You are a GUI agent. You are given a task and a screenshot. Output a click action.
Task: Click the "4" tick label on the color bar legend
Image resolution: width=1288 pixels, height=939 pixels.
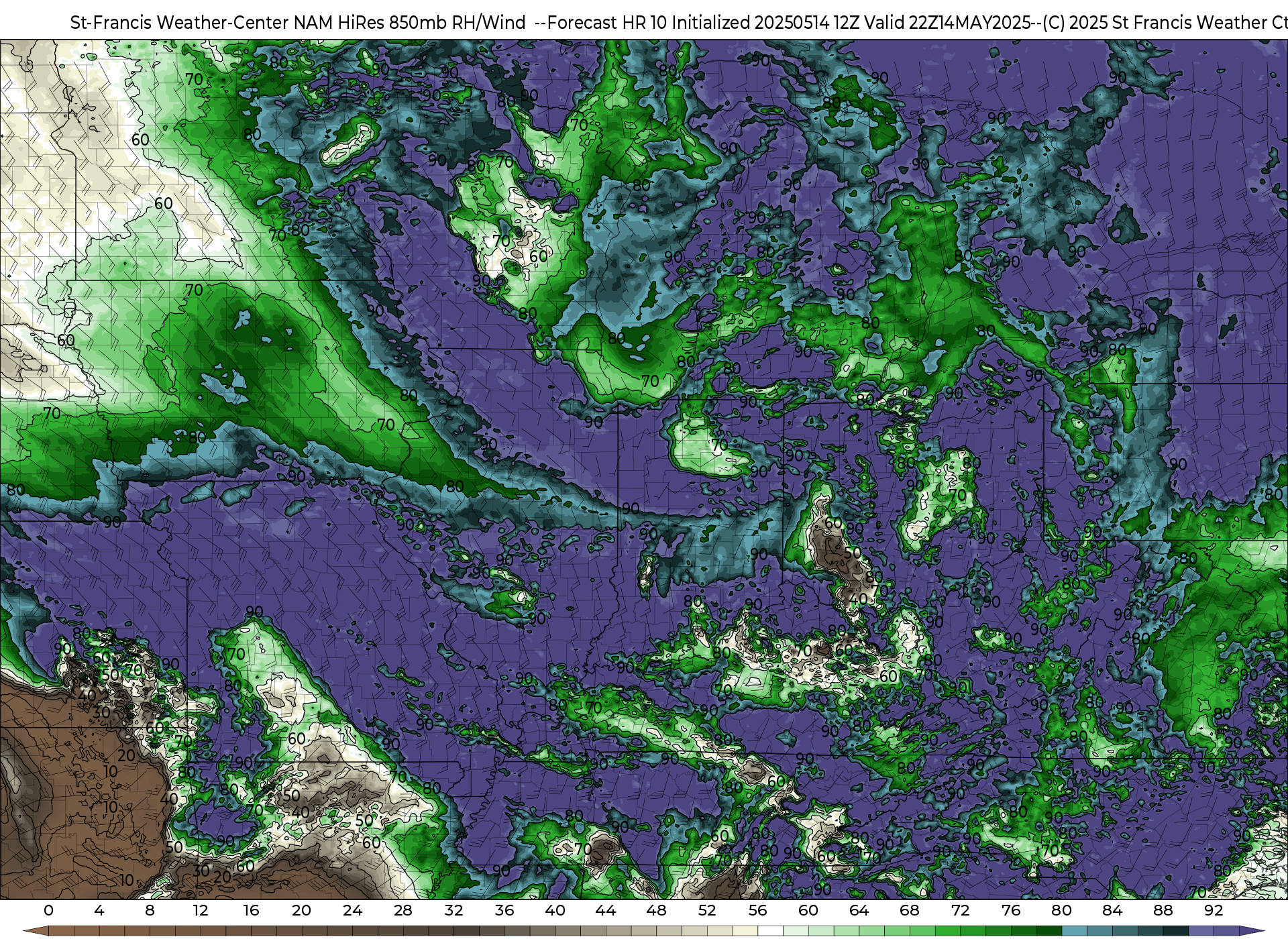pos(99,910)
